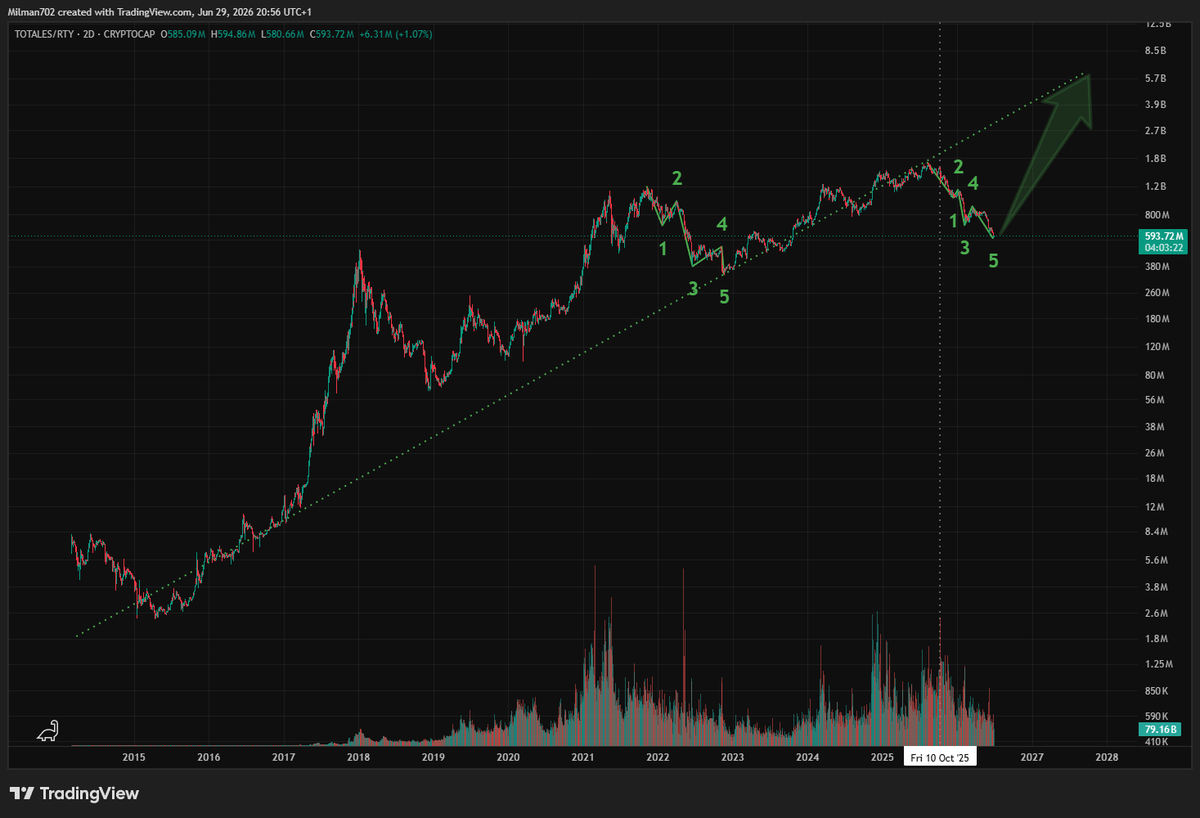1200x818 pixels.
Task: Click the TradingView logo at bottom left
Action: coord(75,794)
